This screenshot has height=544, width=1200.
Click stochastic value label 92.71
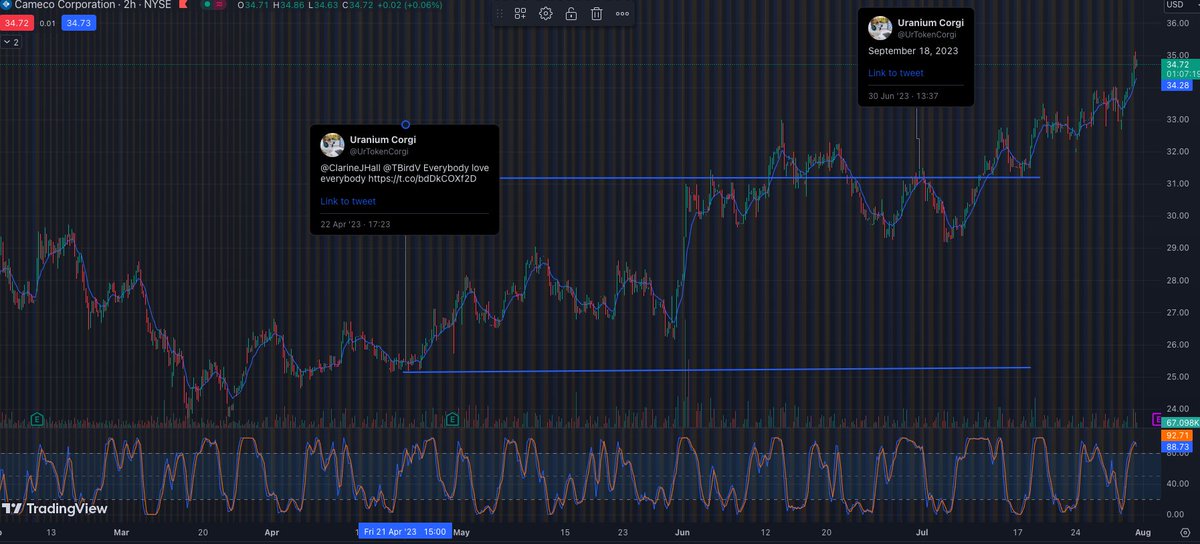point(1176,436)
